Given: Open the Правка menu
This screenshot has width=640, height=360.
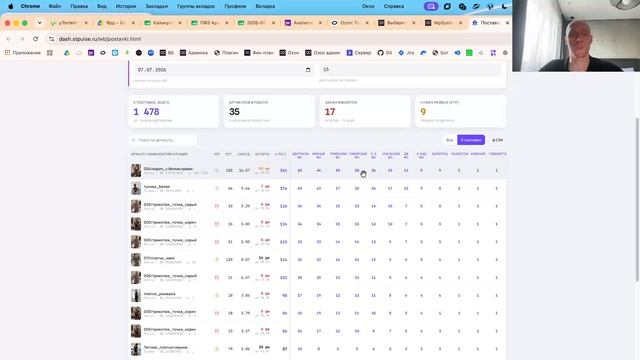Looking at the screenshot, I should click(x=79, y=6).
